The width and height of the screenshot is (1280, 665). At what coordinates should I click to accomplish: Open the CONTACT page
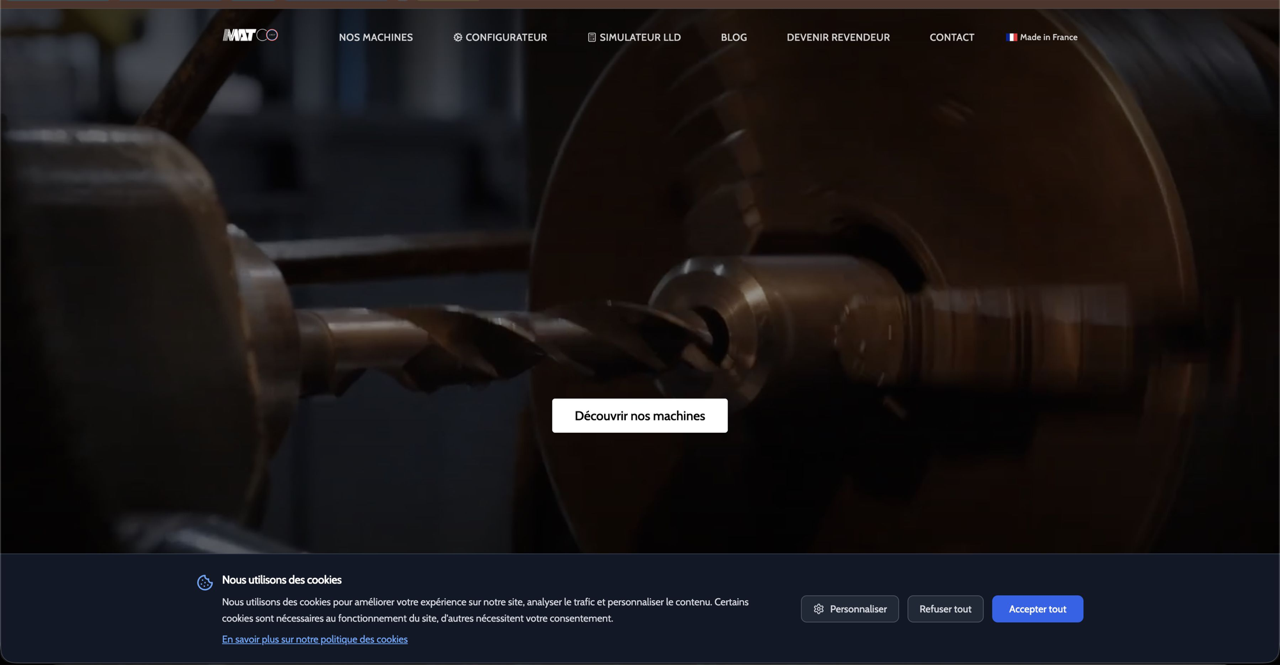click(952, 37)
